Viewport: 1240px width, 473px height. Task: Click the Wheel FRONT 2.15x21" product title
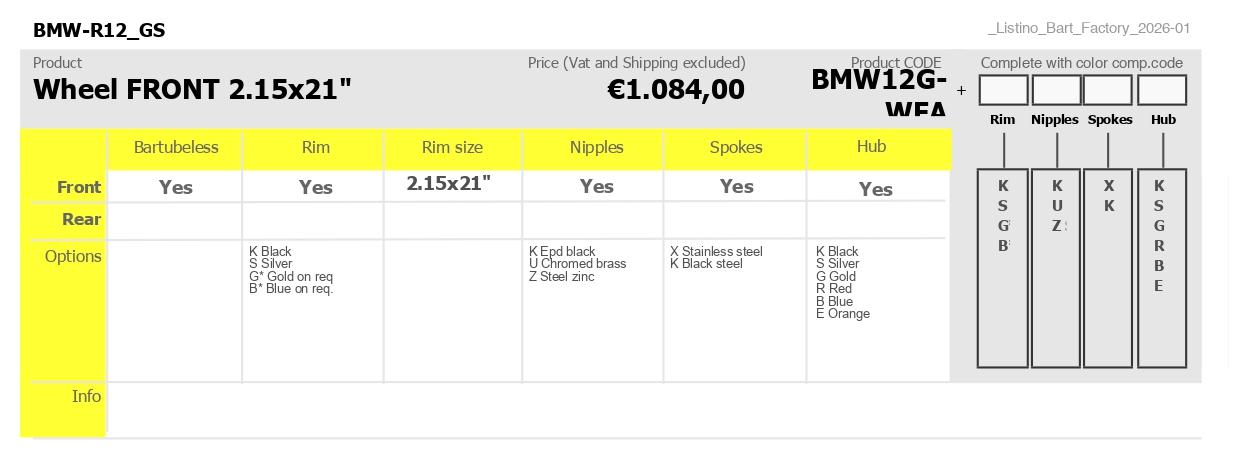(193, 89)
